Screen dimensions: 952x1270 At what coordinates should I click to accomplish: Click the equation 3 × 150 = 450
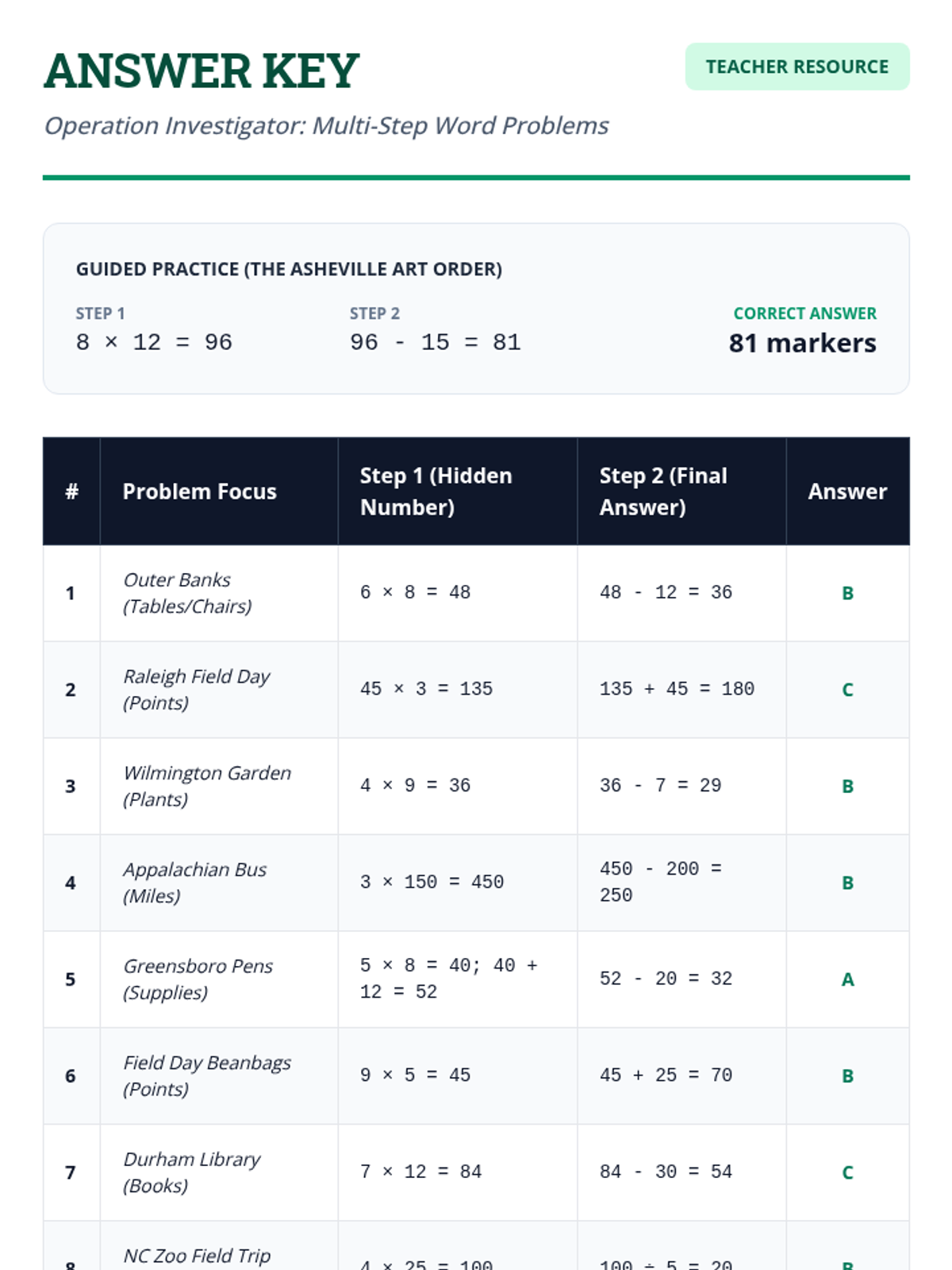point(432,882)
